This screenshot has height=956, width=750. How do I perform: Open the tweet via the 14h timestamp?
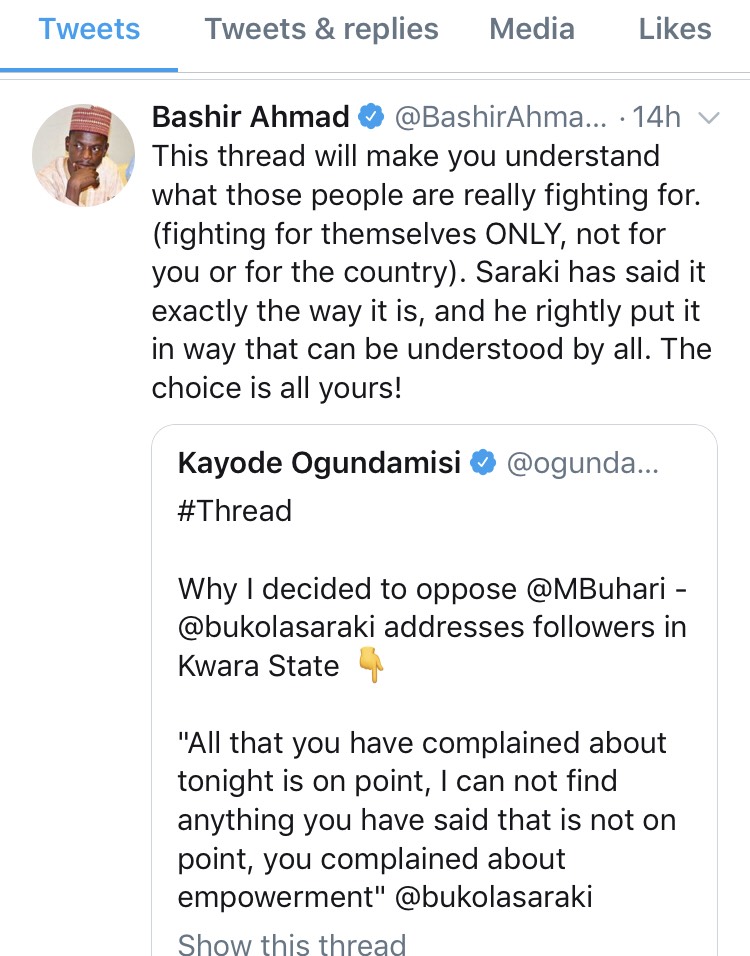click(656, 118)
